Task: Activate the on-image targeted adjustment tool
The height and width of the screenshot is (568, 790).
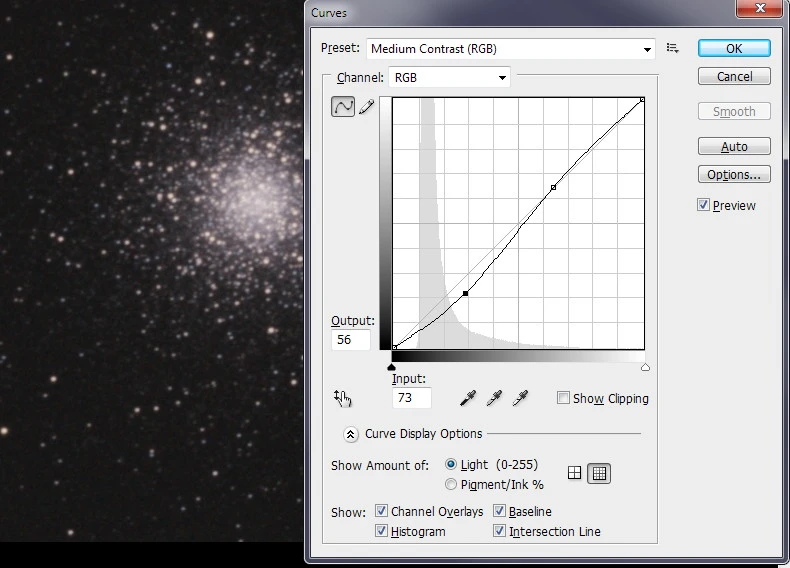Action: (343, 398)
